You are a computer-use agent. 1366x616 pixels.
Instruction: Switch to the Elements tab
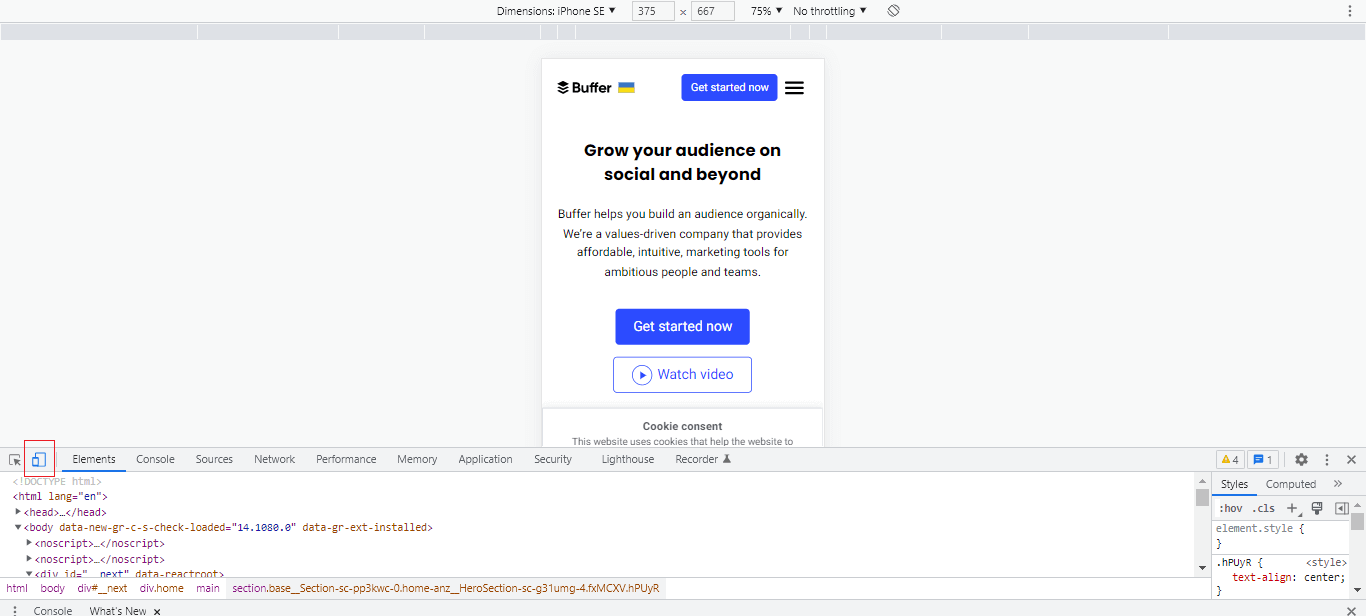pyautogui.click(x=94, y=459)
